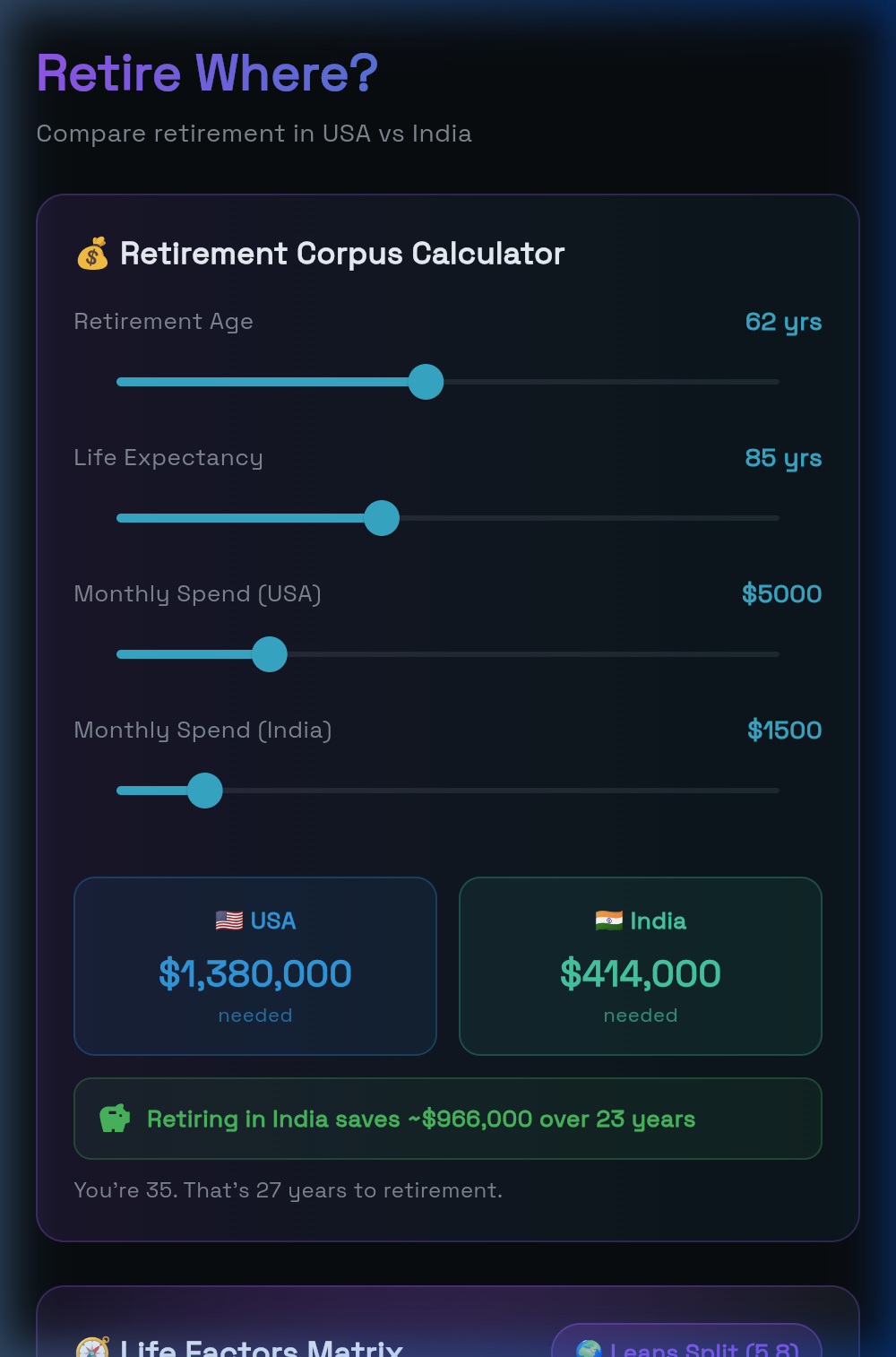Select the India needed corpus card
Image resolution: width=896 pixels, height=1357 pixels.
(640, 965)
